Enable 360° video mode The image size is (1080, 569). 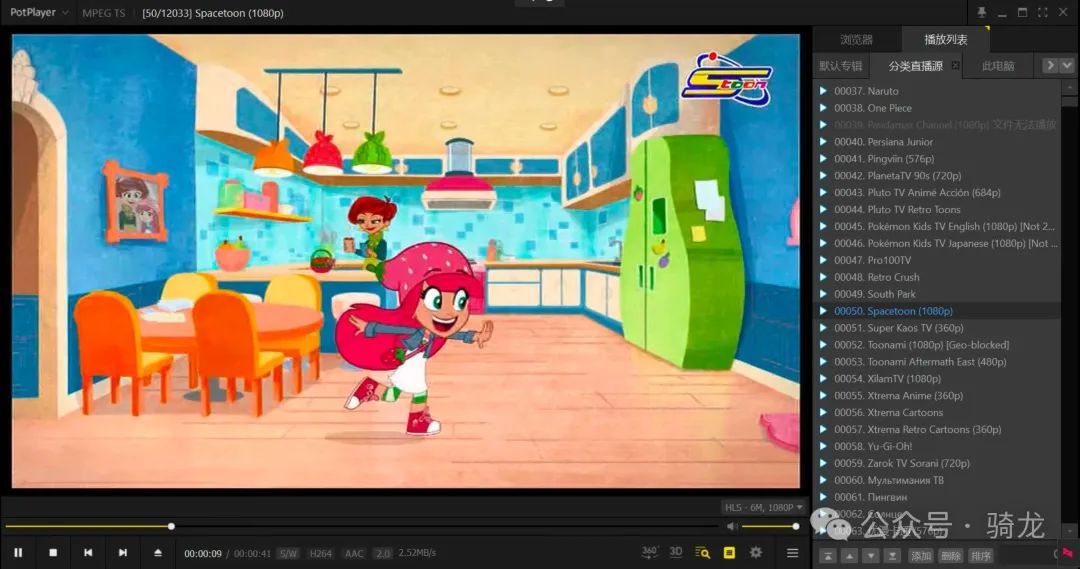click(x=650, y=552)
